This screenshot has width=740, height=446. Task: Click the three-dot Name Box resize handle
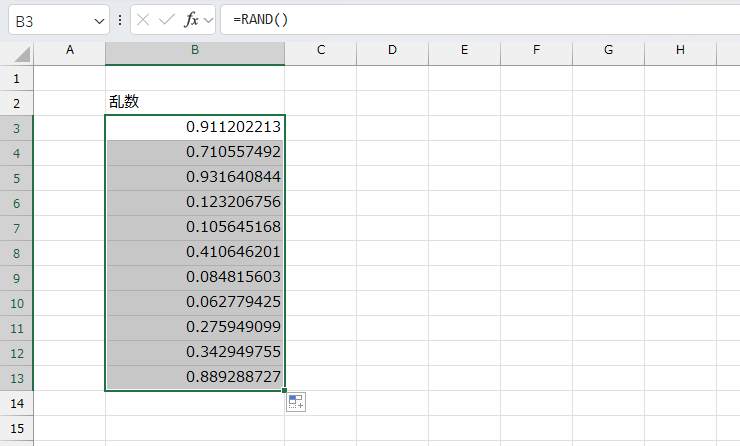click(120, 20)
